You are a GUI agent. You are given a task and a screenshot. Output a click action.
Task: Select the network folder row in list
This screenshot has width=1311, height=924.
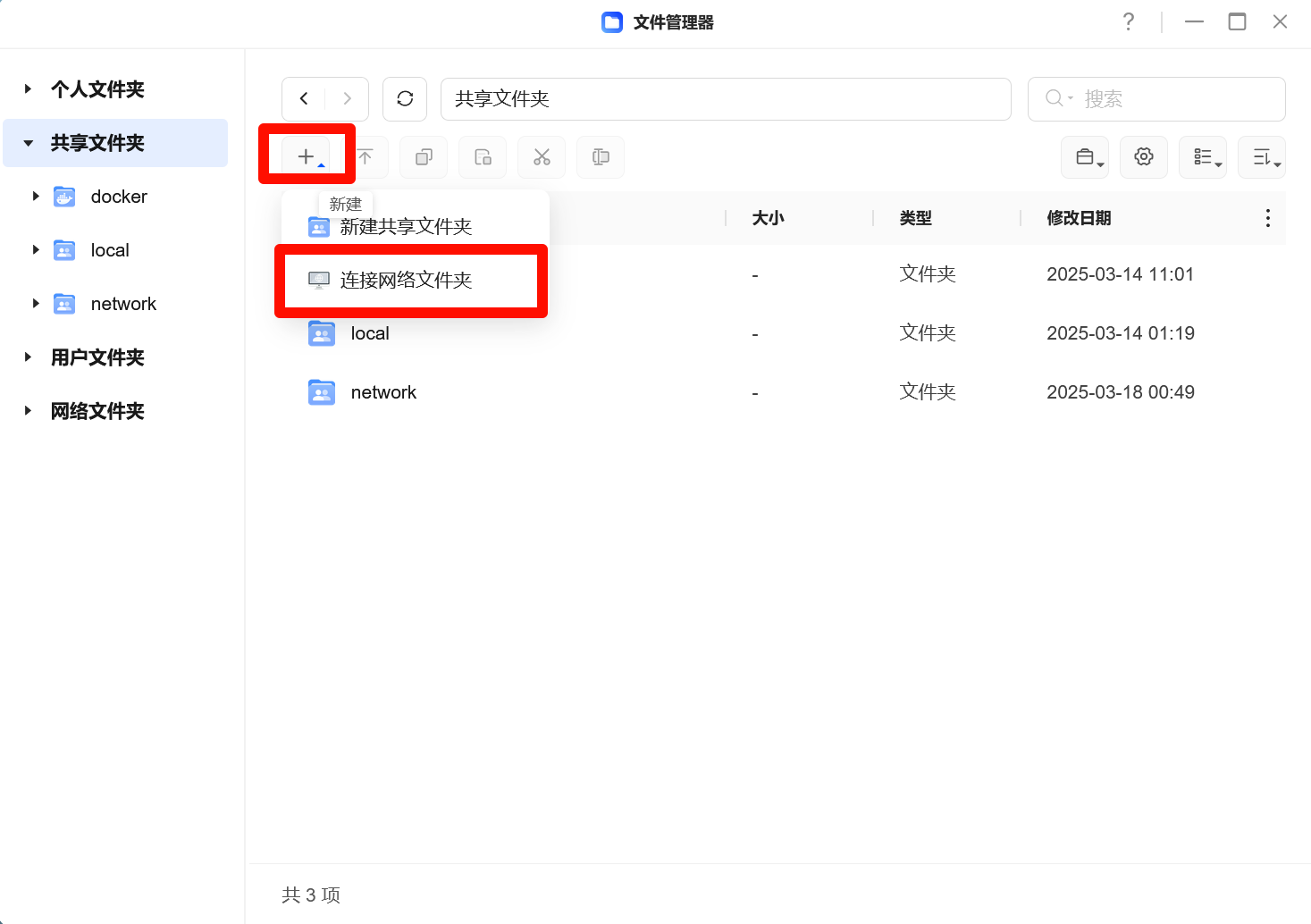(x=784, y=392)
